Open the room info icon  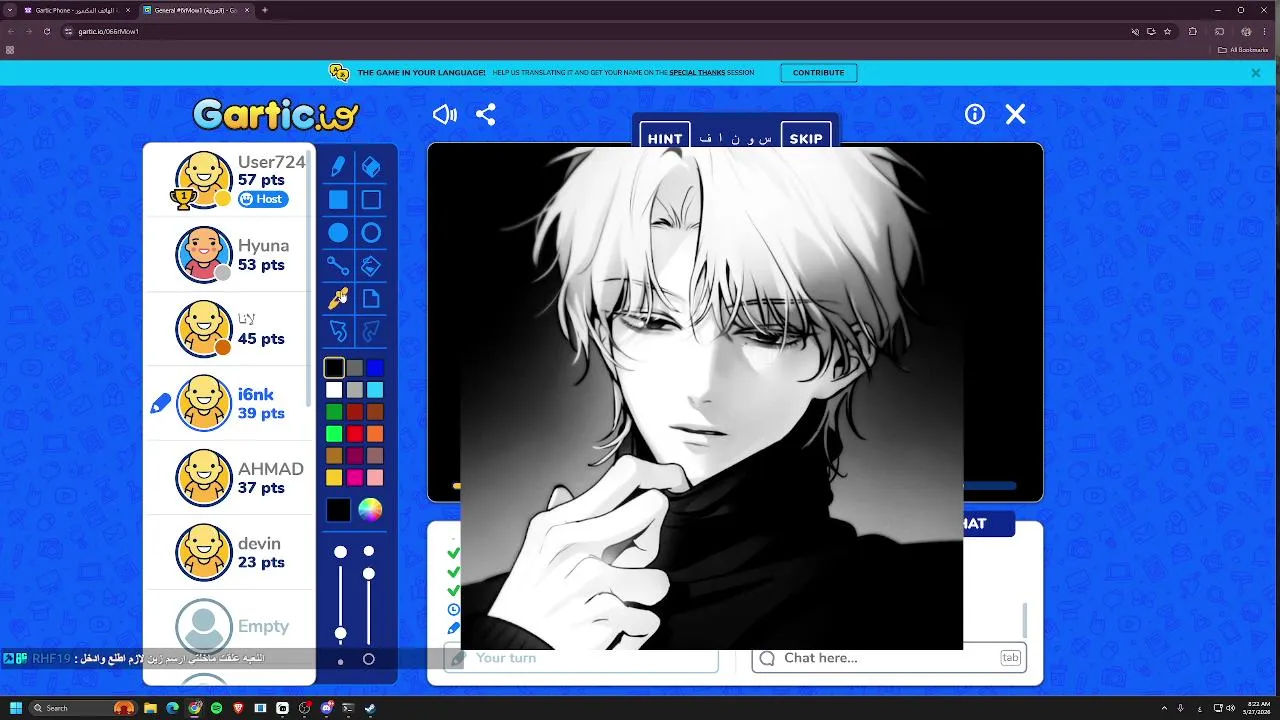[975, 115]
